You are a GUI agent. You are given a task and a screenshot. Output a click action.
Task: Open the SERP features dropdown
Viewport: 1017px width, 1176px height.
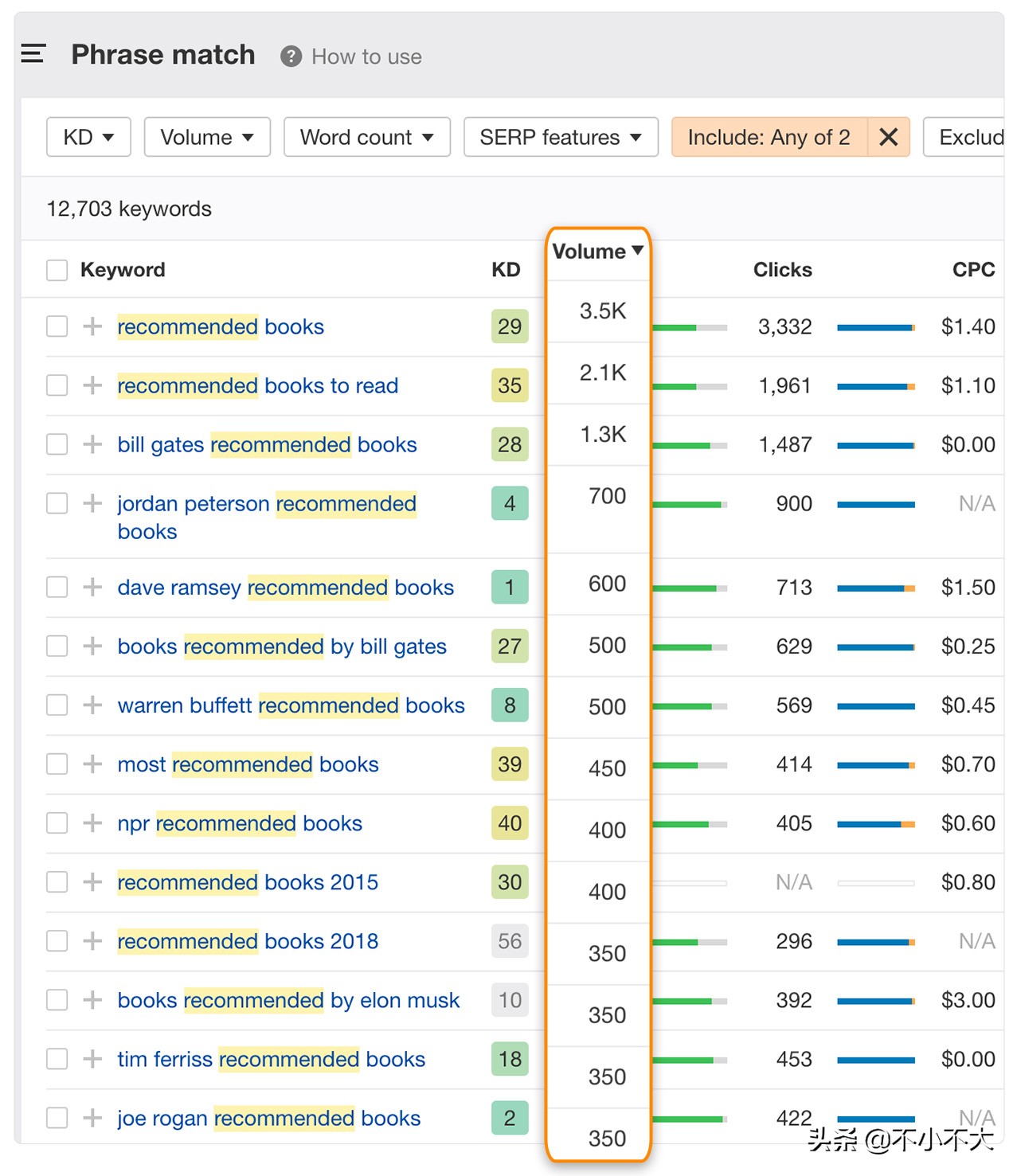pyautogui.click(x=560, y=138)
